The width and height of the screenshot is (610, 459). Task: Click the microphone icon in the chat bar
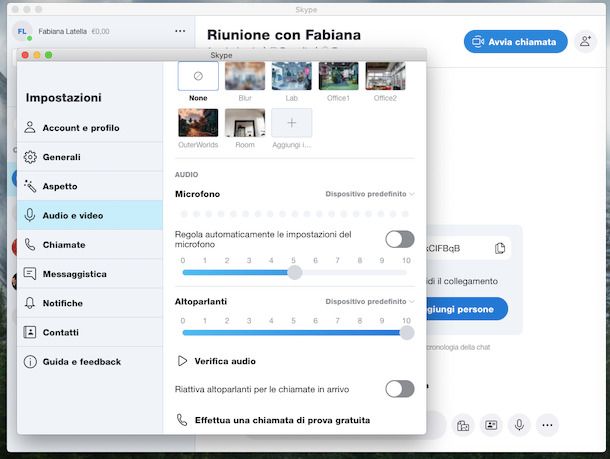[519, 425]
